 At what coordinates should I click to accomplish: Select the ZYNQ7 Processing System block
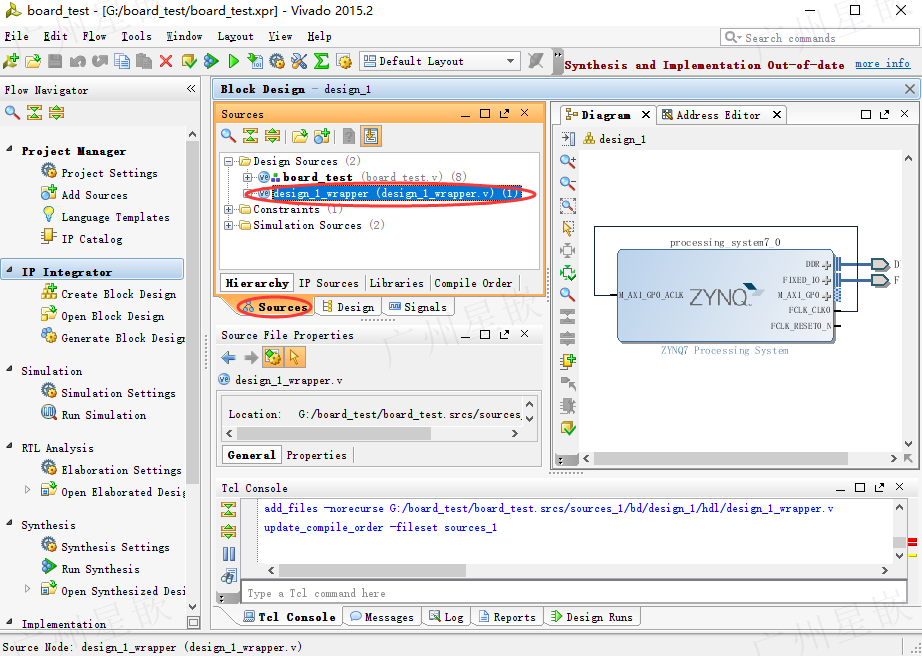click(x=726, y=296)
